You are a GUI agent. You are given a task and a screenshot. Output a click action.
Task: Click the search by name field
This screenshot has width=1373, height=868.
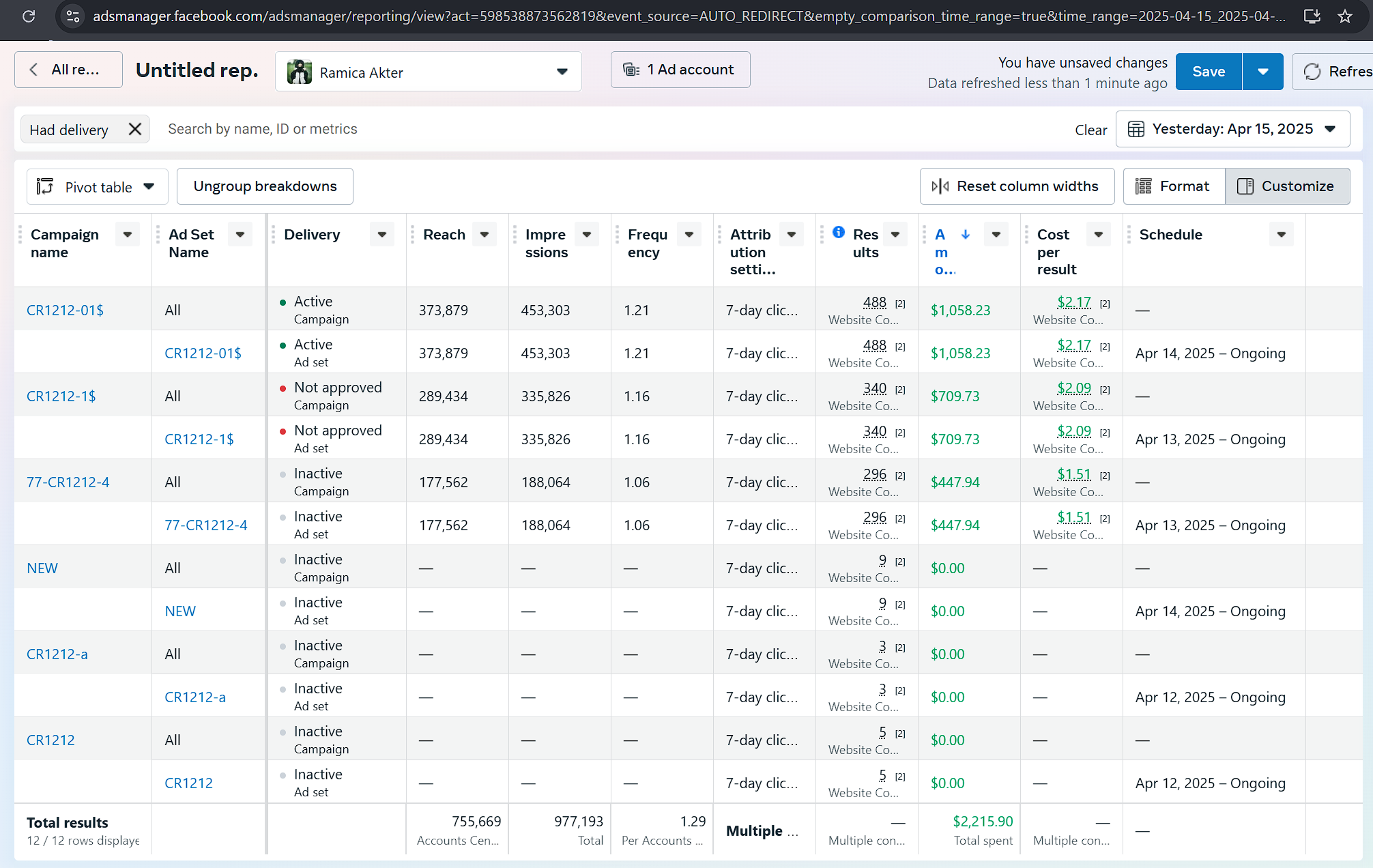click(263, 129)
